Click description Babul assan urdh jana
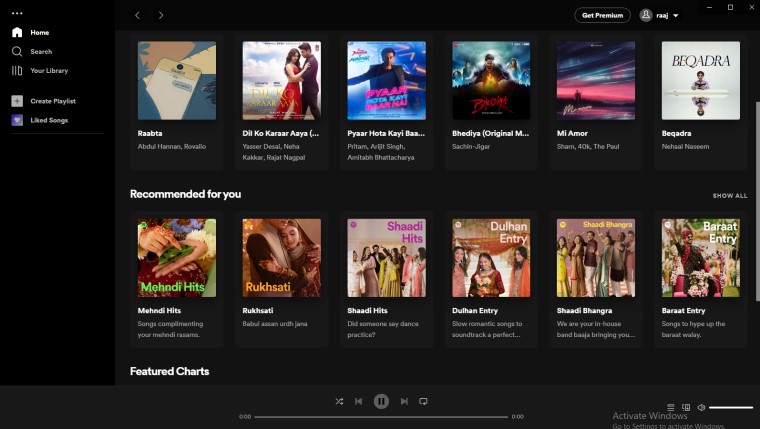 (x=275, y=324)
